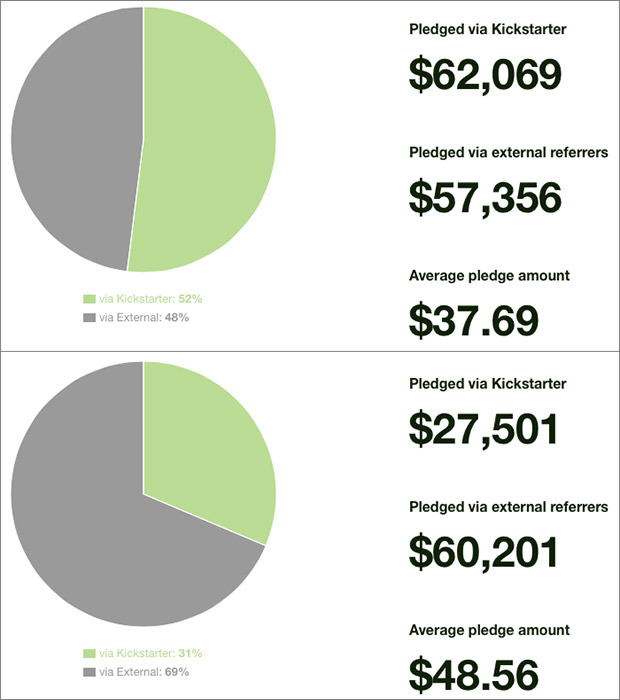Screen dimensions: 620x700
Task: Click the $48.56 average pledge value
Action: 474,673
